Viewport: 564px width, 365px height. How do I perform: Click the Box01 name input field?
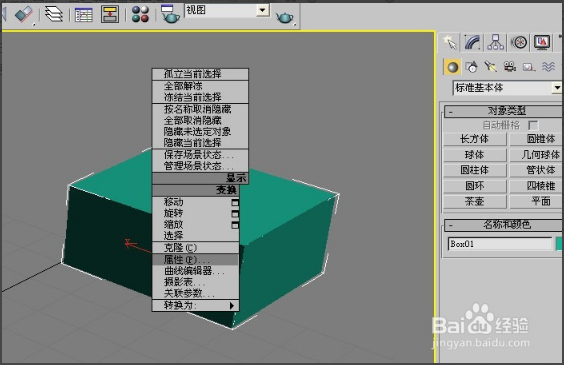click(x=500, y=244)
